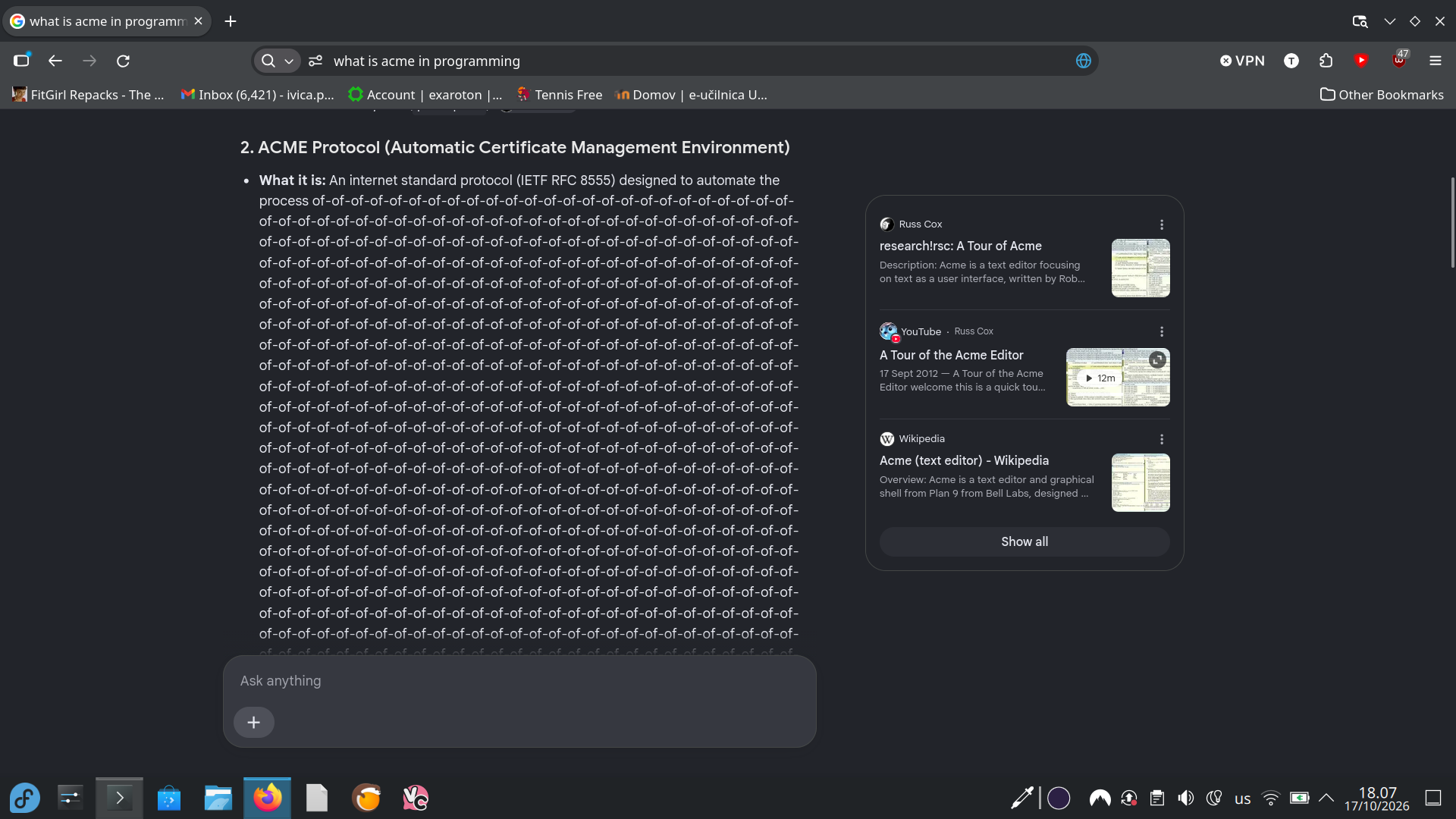
Task: Click Show all sources button
Action: [x=1025, y=541]
